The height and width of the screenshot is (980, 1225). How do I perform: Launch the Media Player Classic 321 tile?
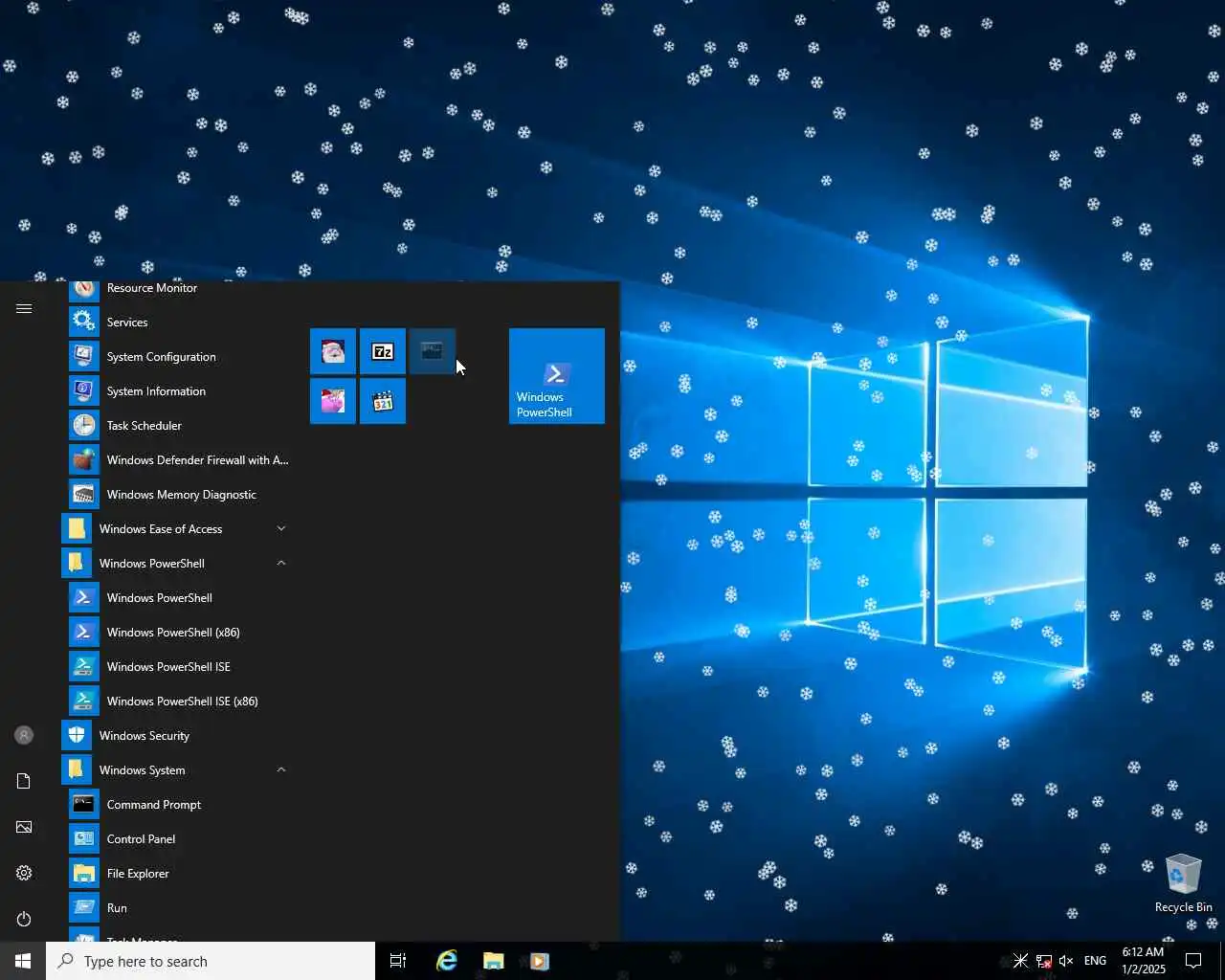383,401
